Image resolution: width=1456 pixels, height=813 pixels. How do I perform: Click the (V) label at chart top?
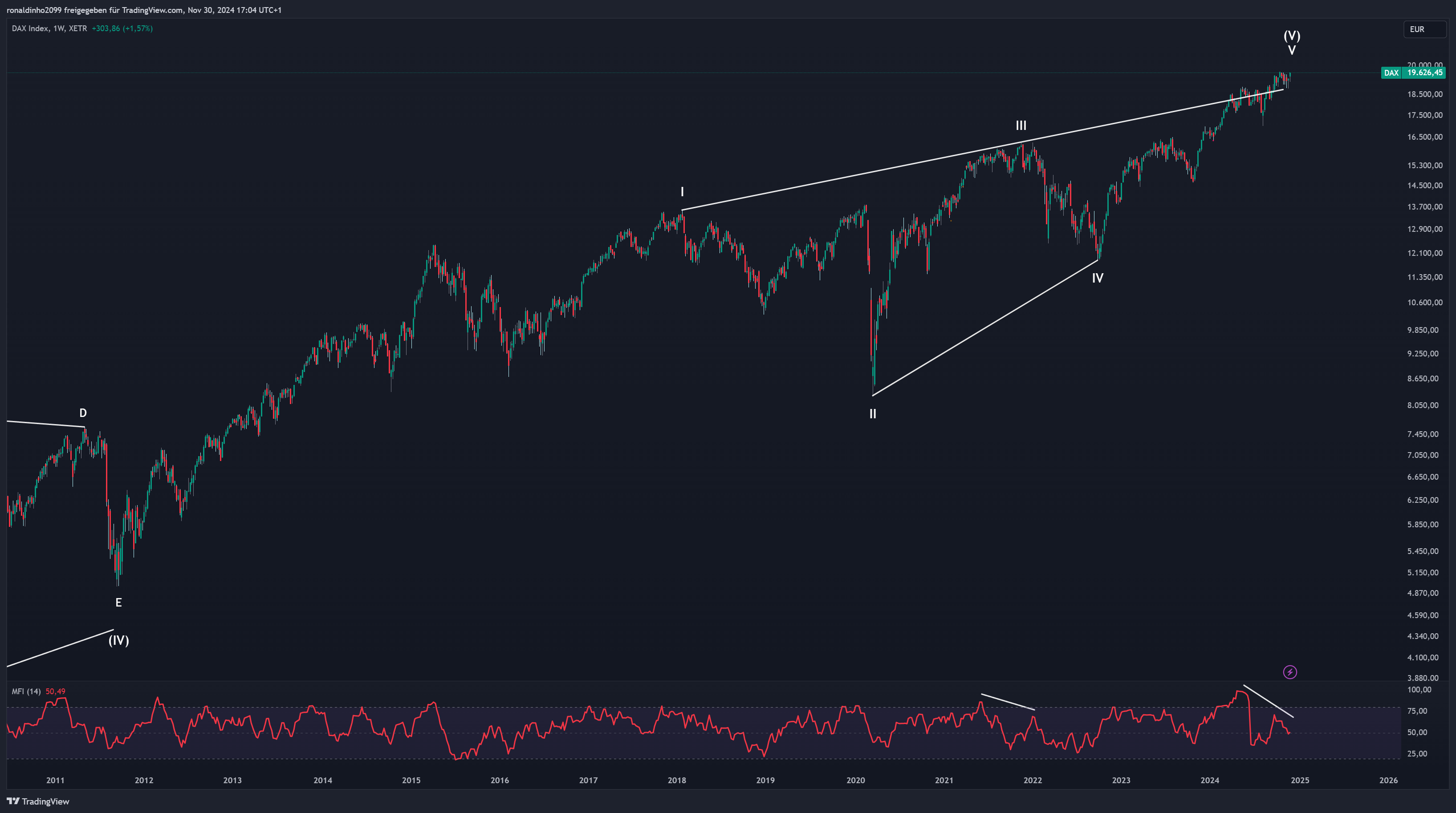coord(1292,36)
